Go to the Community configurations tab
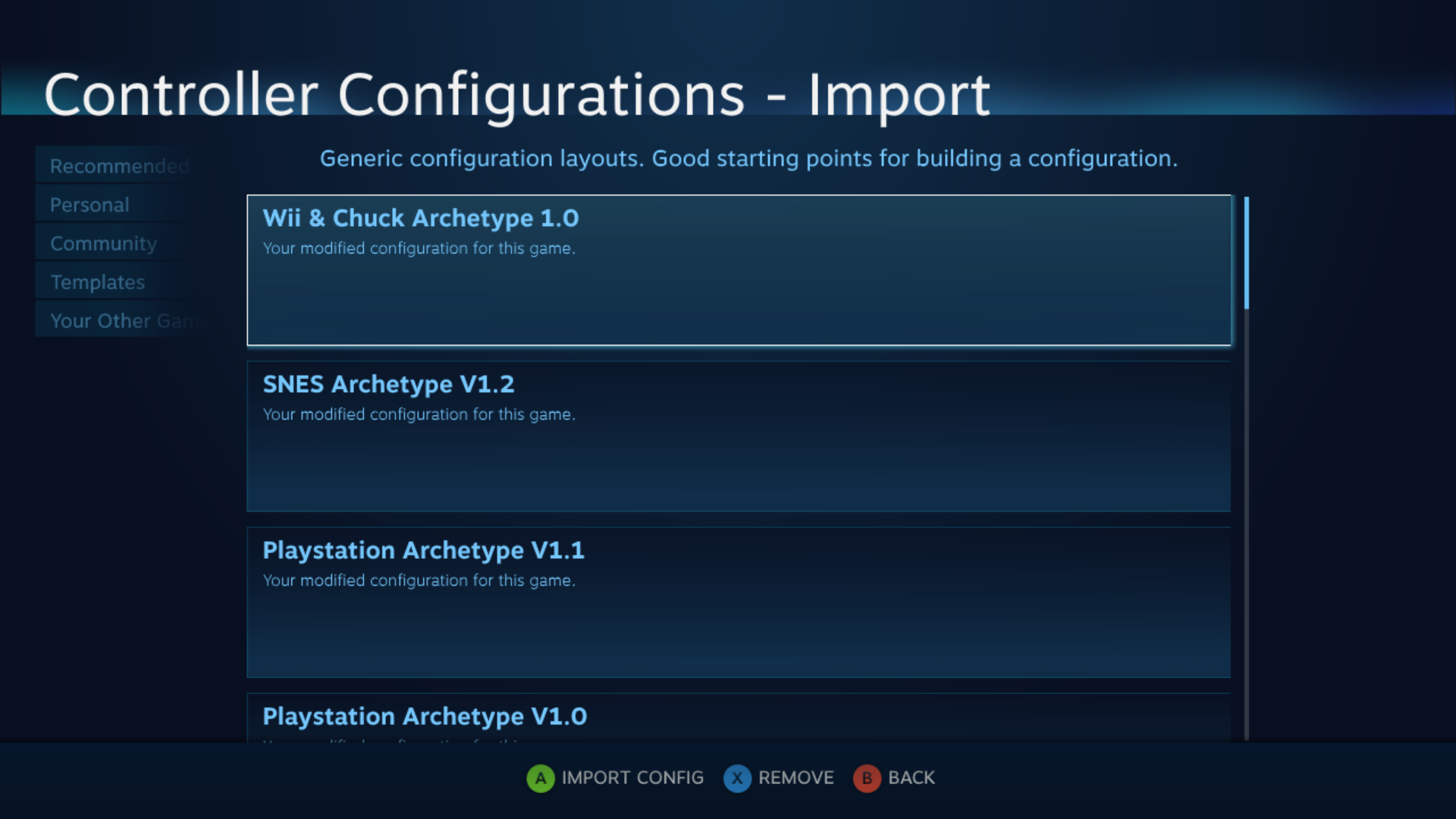Viewport: 1456px width, 819px height. coord(103,243)
